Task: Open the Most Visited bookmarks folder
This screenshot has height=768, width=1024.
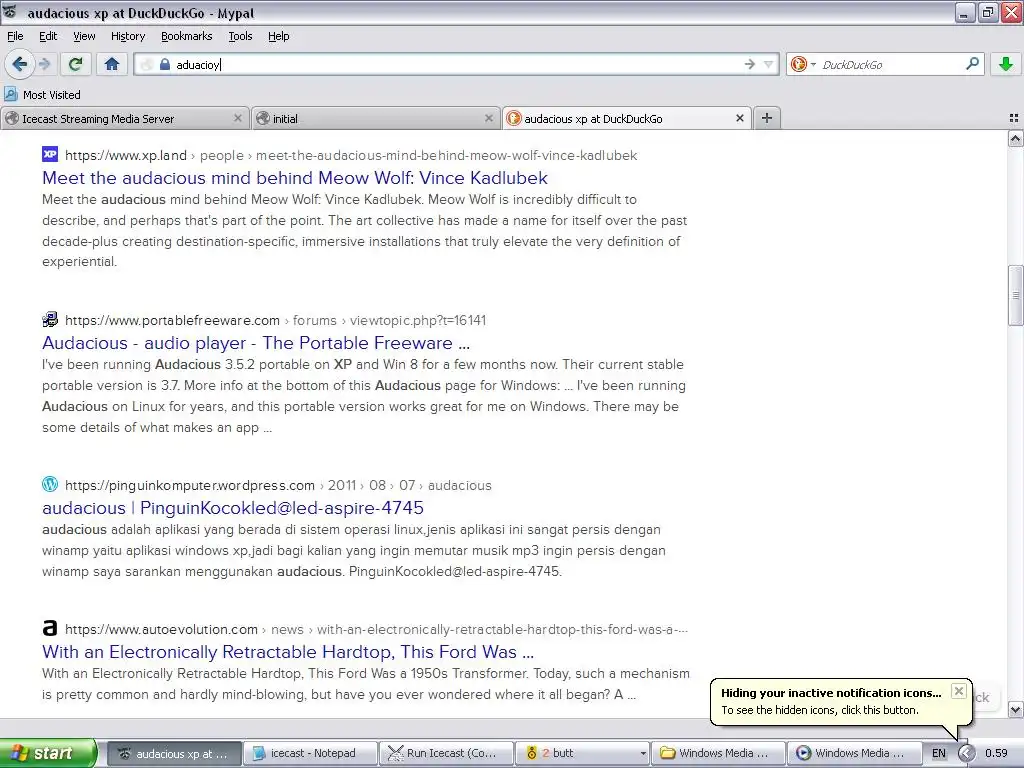Action: (43, 95)
